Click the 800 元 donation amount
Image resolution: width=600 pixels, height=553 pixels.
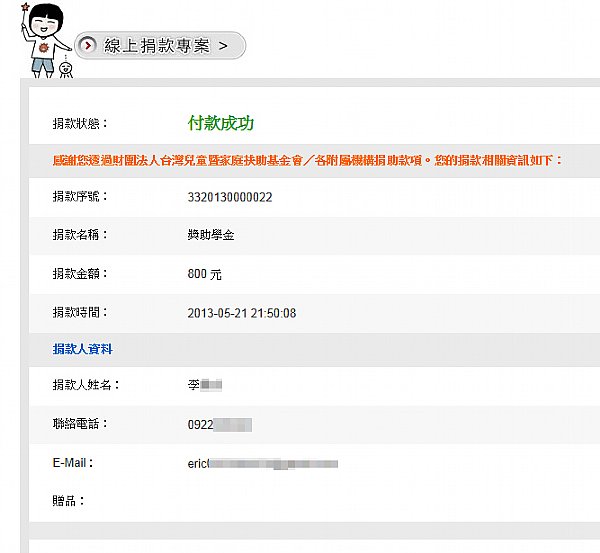coord(204,274)
